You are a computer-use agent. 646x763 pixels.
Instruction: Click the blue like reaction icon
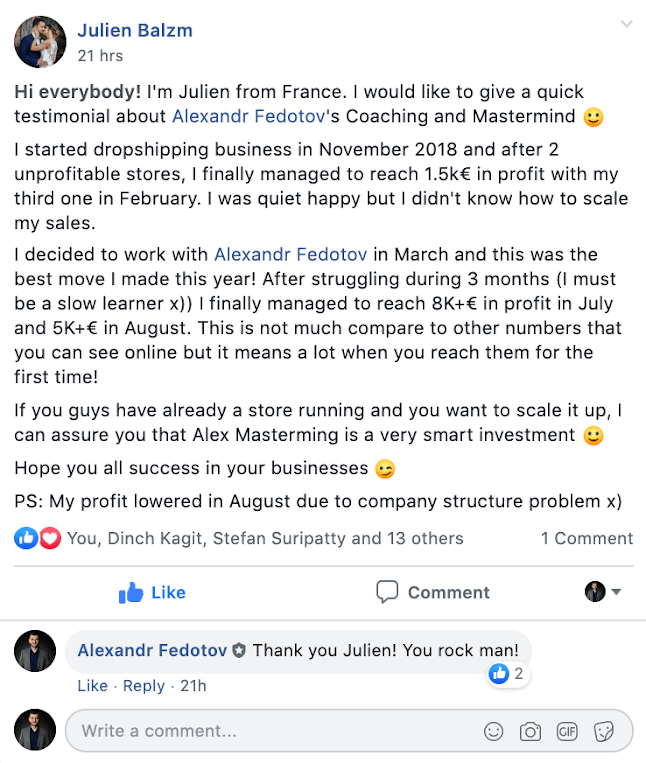(x=26, y=538)
